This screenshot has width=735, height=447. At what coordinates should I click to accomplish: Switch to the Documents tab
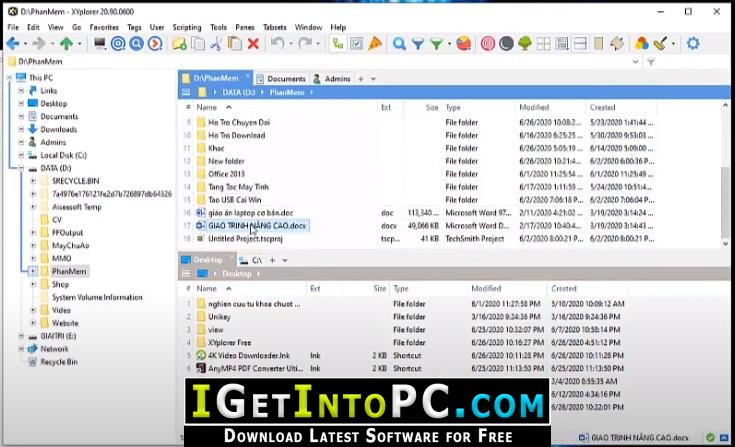coord(281,79)
